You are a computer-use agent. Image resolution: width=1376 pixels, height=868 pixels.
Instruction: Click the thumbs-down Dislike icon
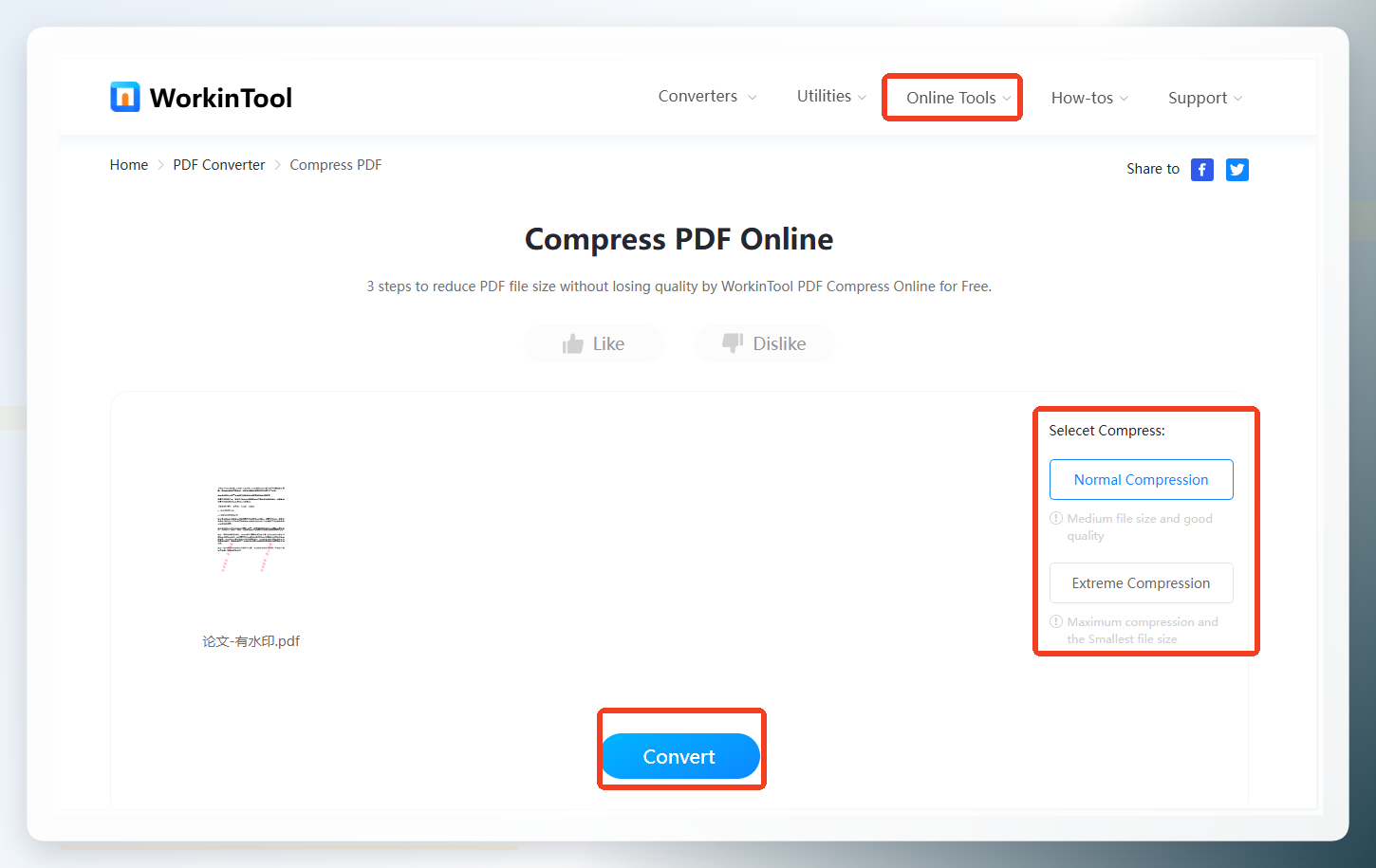733,342
